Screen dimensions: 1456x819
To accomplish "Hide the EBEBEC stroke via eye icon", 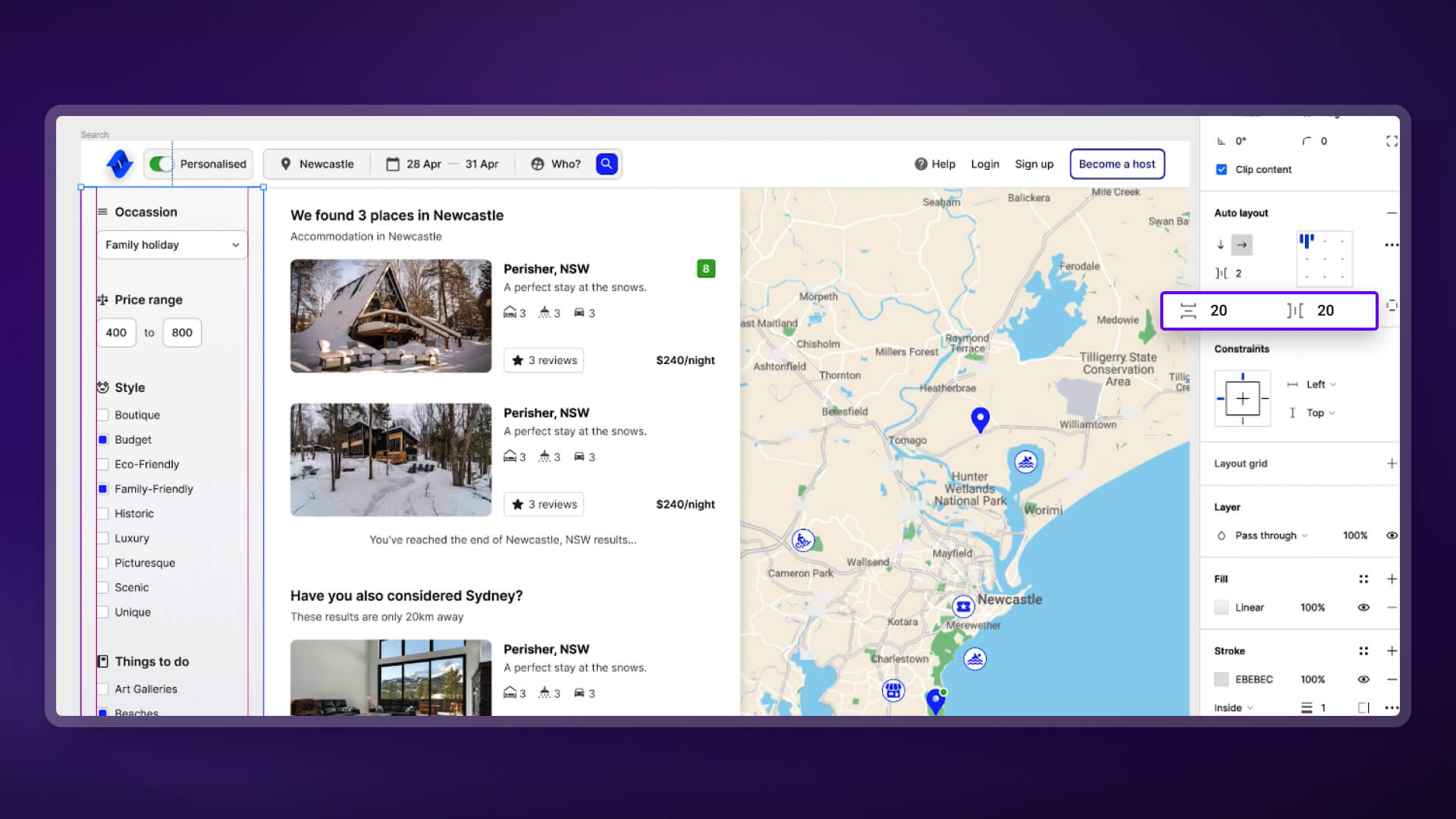I will pos(1363,679).
